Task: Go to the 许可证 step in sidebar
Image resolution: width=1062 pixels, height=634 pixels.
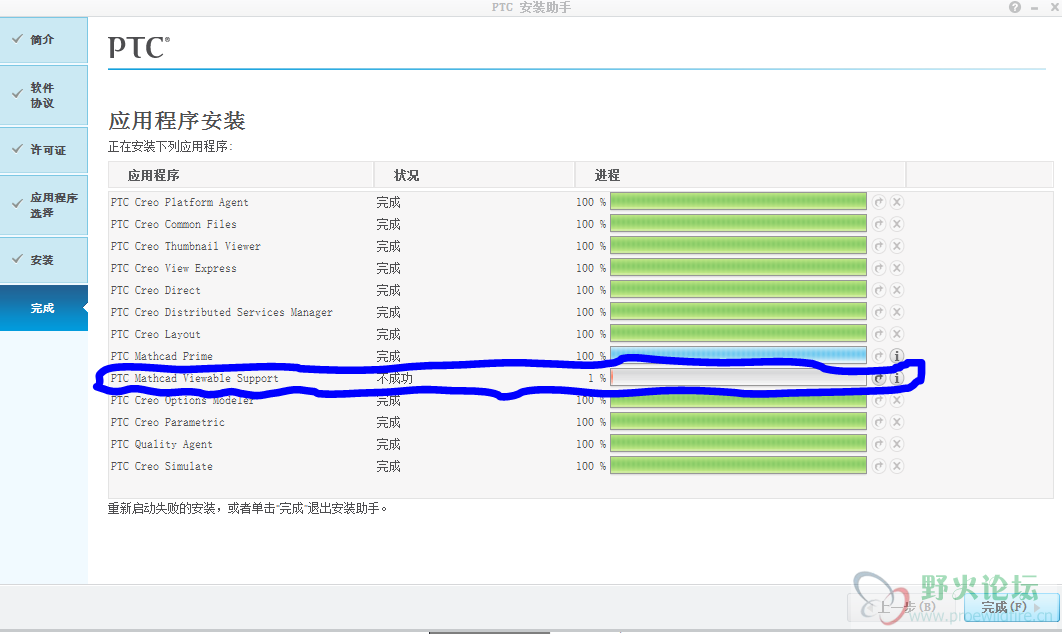Action: (x=43, y=150)
